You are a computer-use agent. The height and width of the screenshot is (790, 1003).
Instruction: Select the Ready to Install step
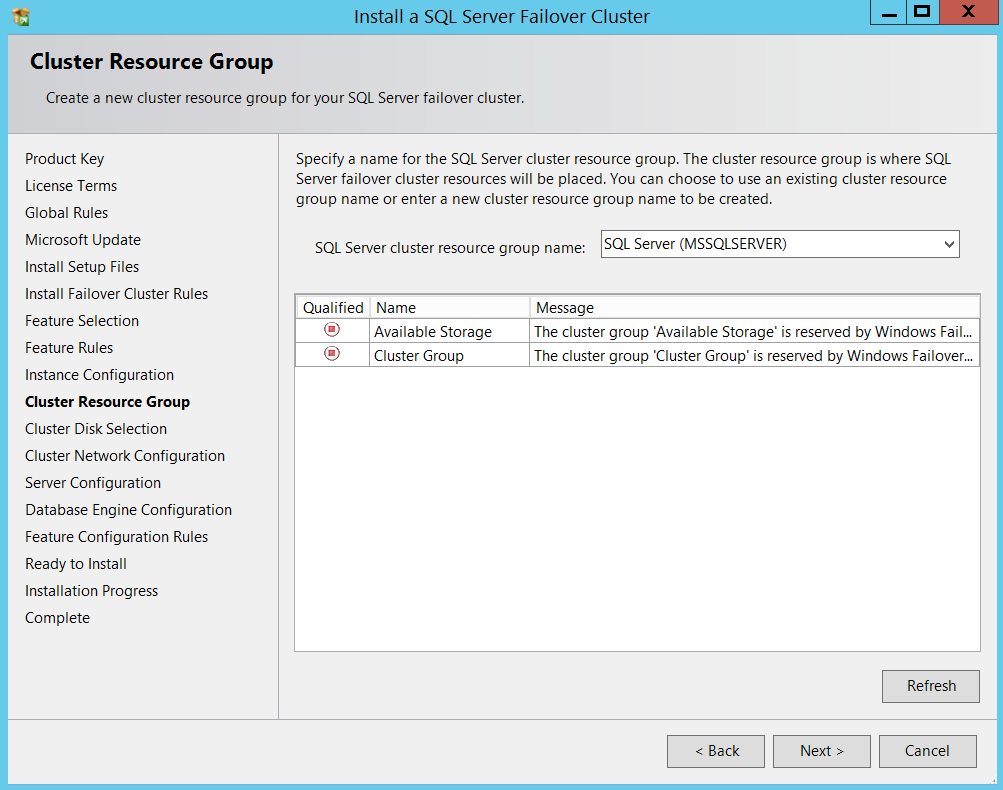point(75,564)
